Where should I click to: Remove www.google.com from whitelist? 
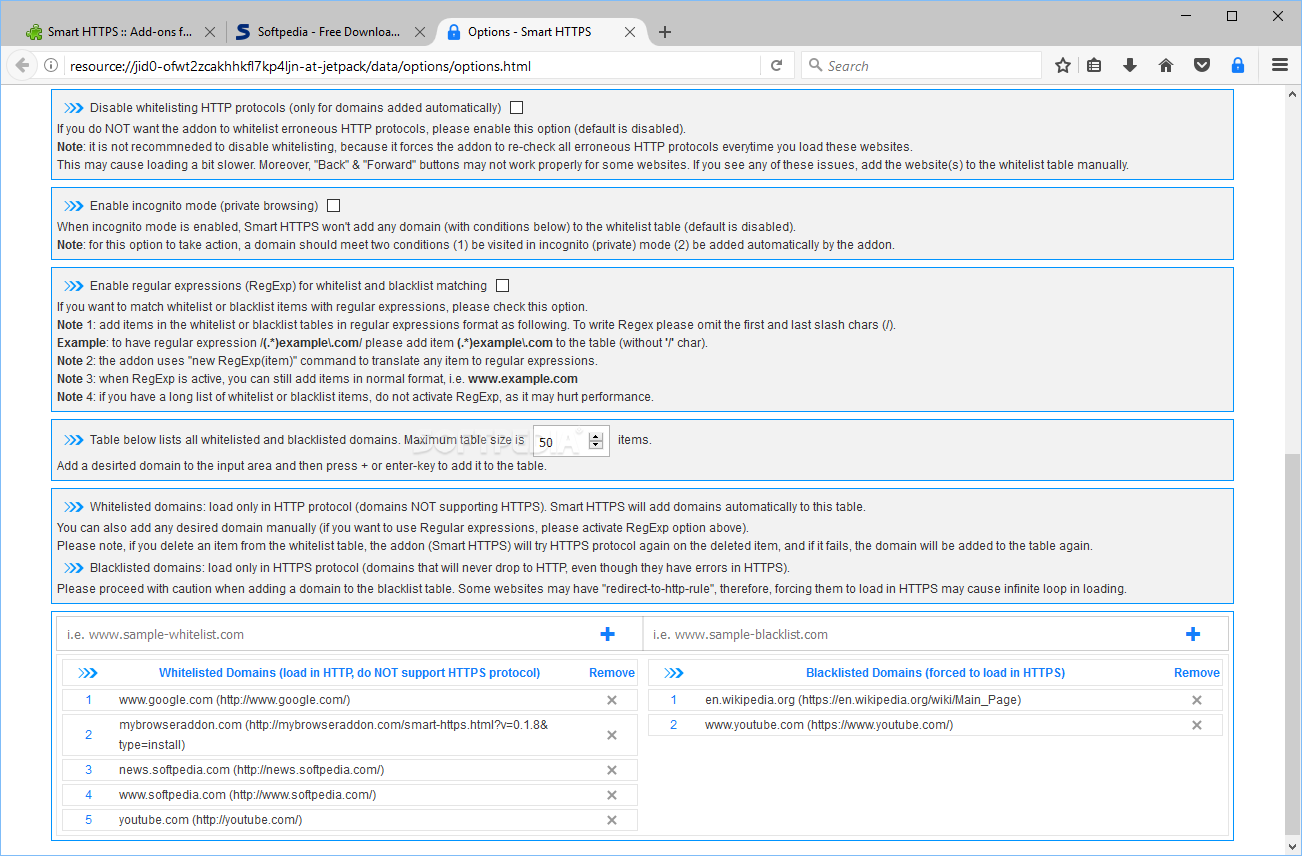pyautogui.click(x=612, y=700)
